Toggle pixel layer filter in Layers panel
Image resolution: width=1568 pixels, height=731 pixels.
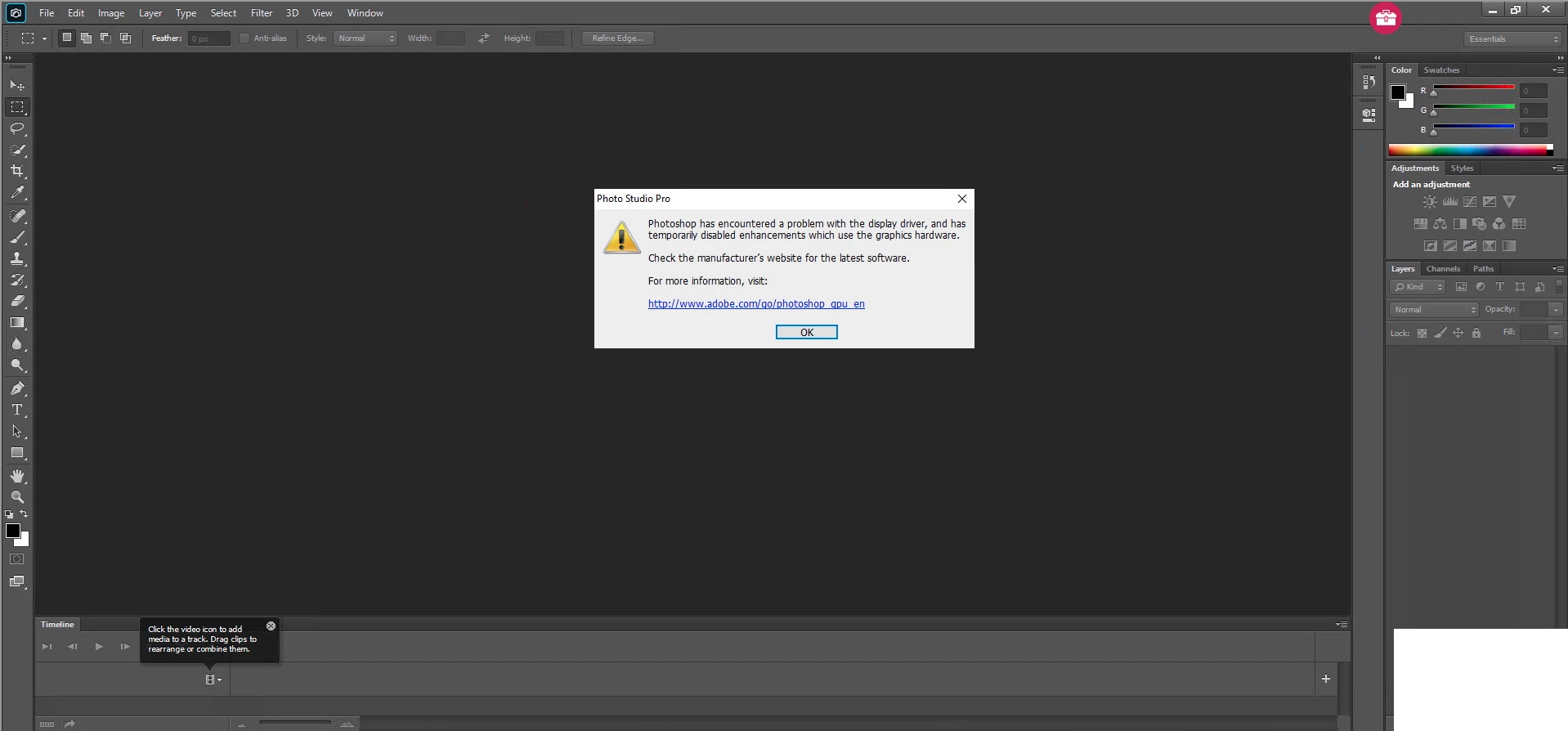point(1461,287)
